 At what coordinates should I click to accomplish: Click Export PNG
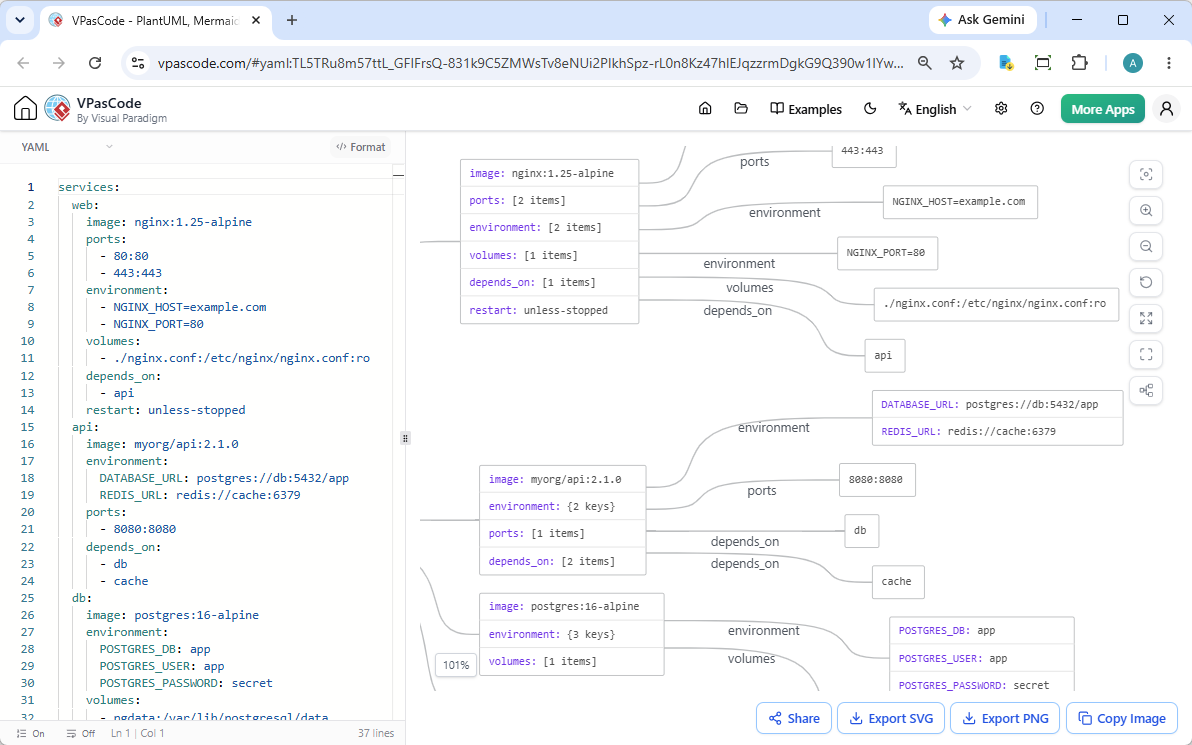[x=1005, y=718]
